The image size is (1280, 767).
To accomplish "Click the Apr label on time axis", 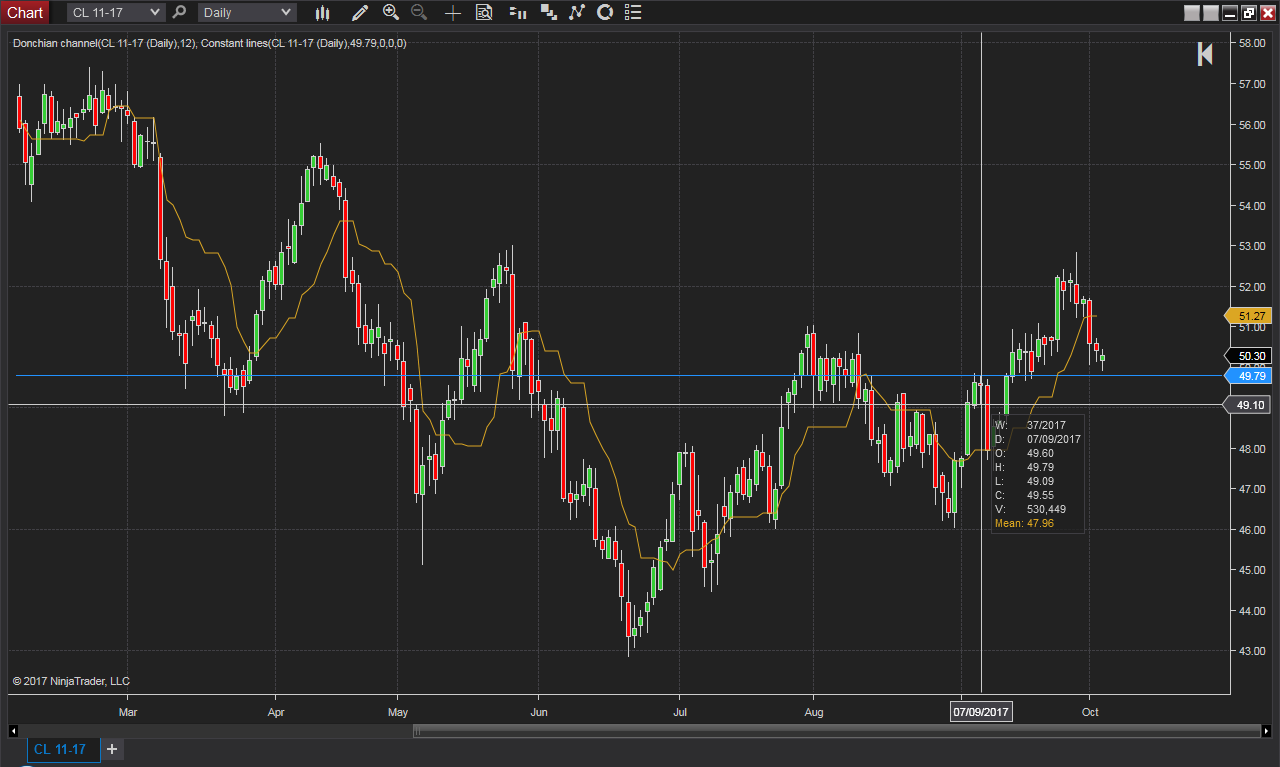I will click(276, 712).
